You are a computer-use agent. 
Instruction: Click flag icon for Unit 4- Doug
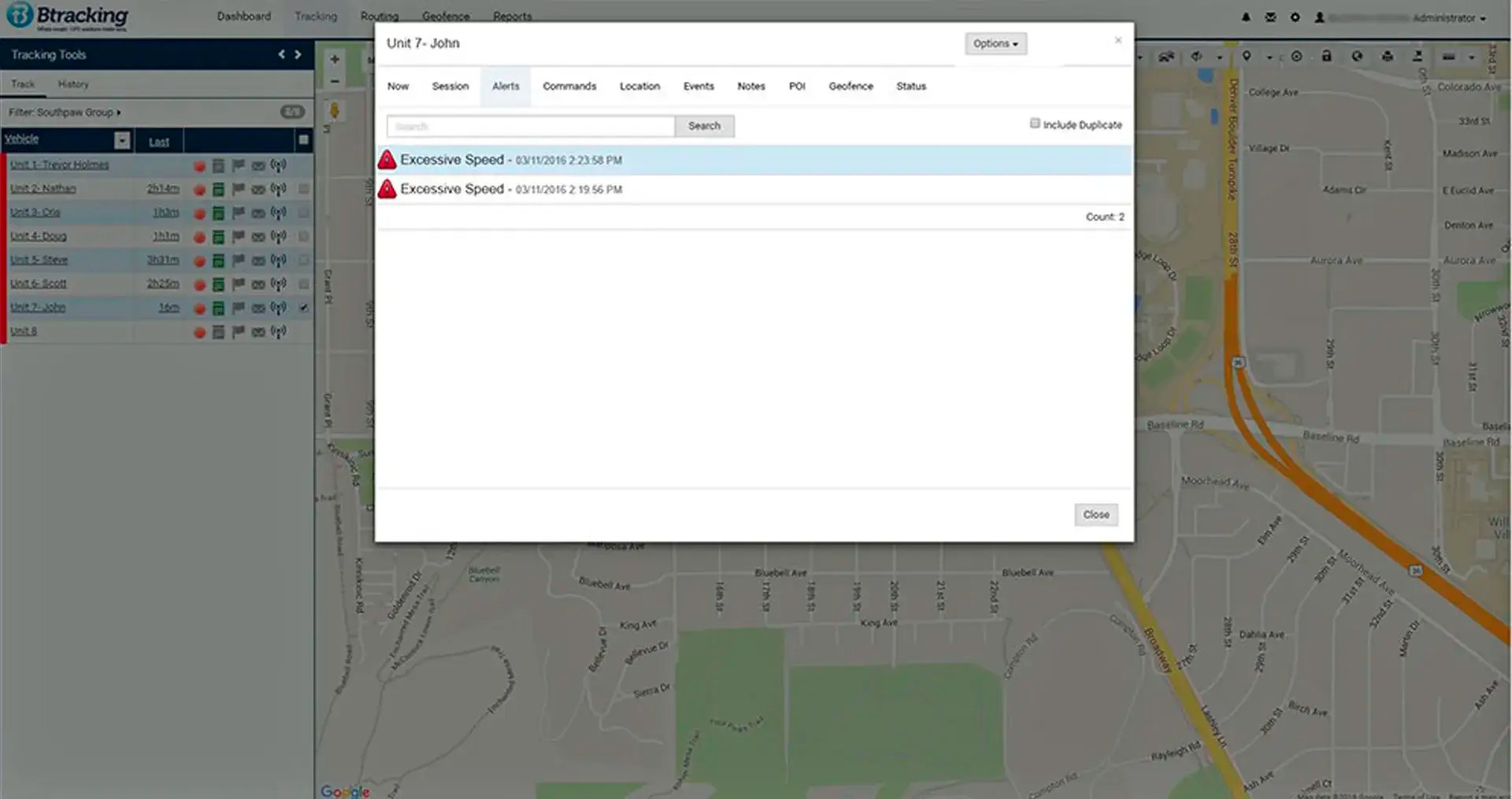(238, 236)
